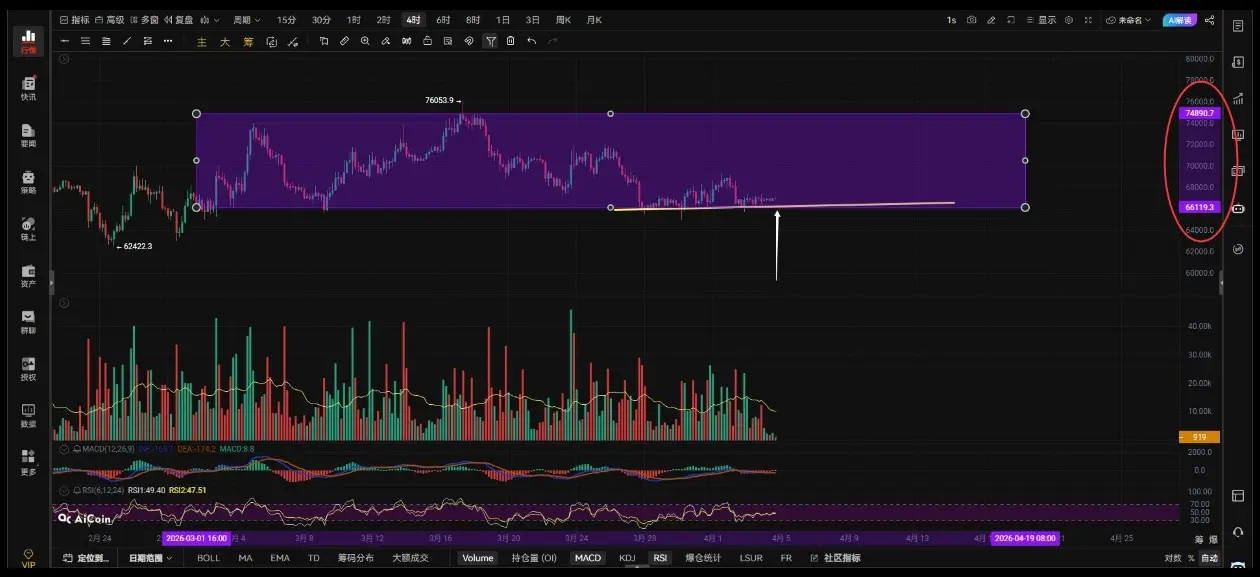This screenshot has height=577, width=1260.
Task: Select the 15分 timeframe tab
Action: click(286, 20)
